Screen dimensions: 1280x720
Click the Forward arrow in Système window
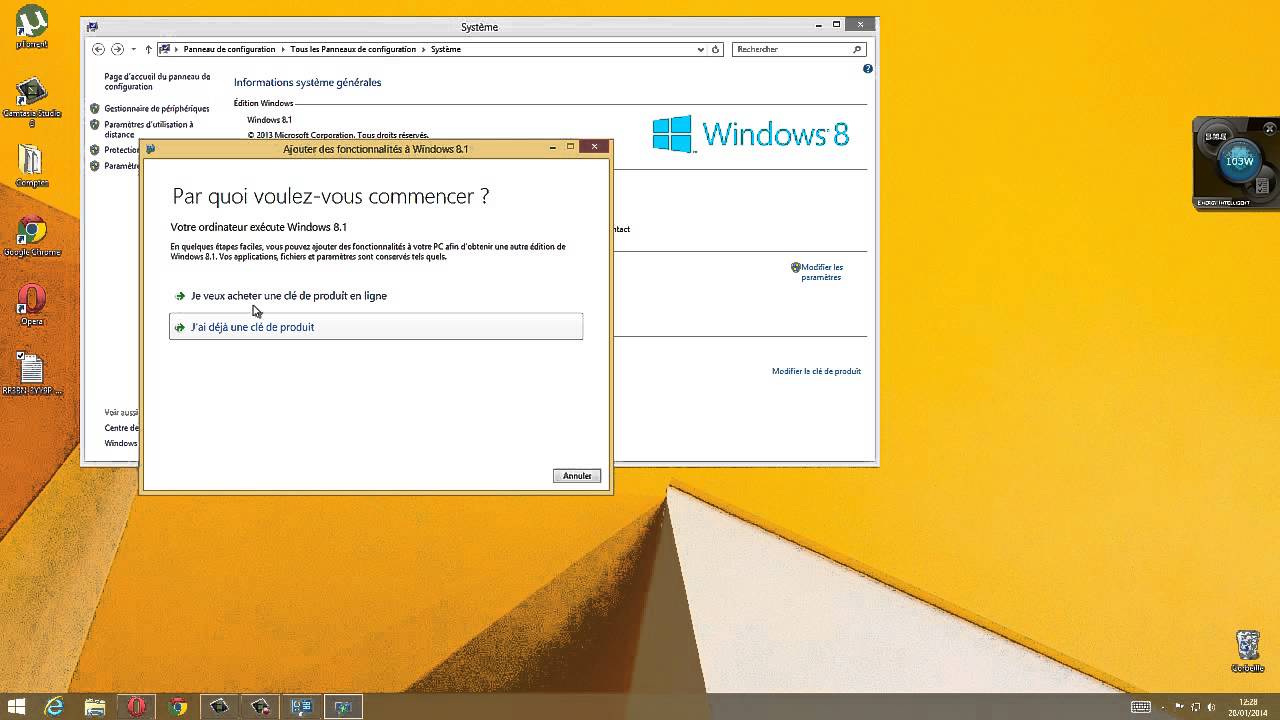117,49
